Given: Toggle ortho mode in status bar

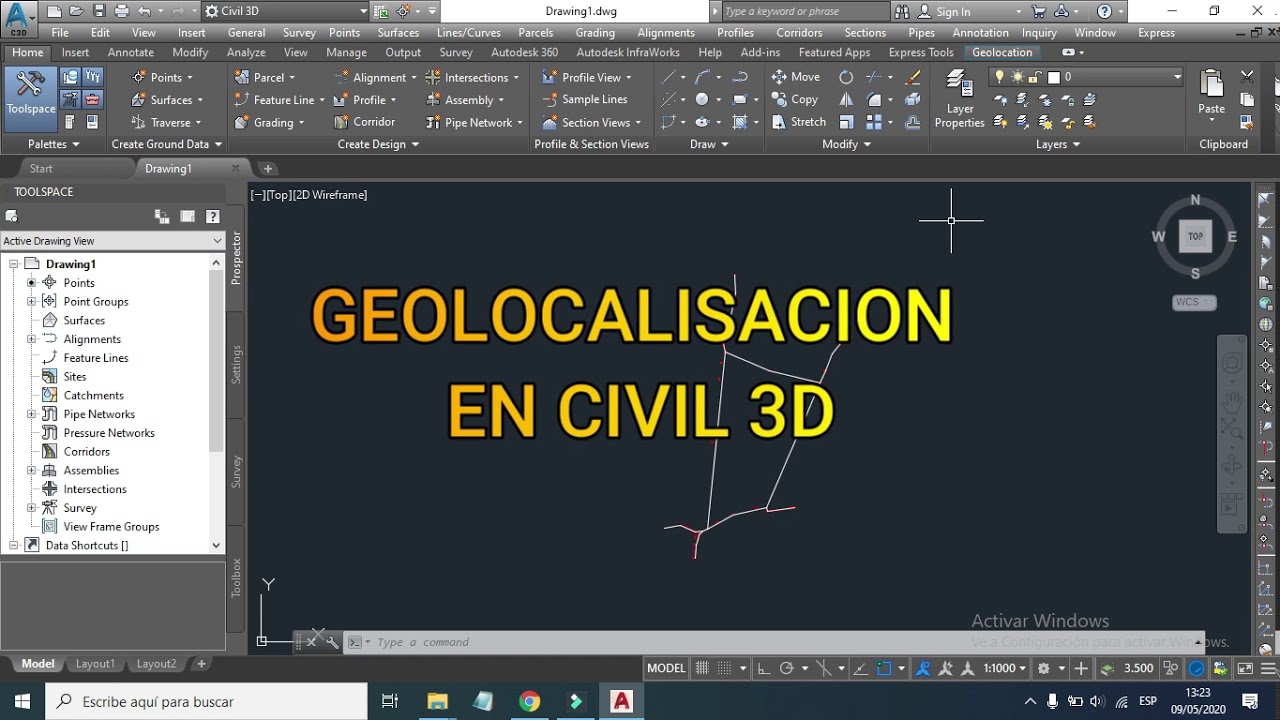Looking at the screenshot, I should tap(764, 668).
